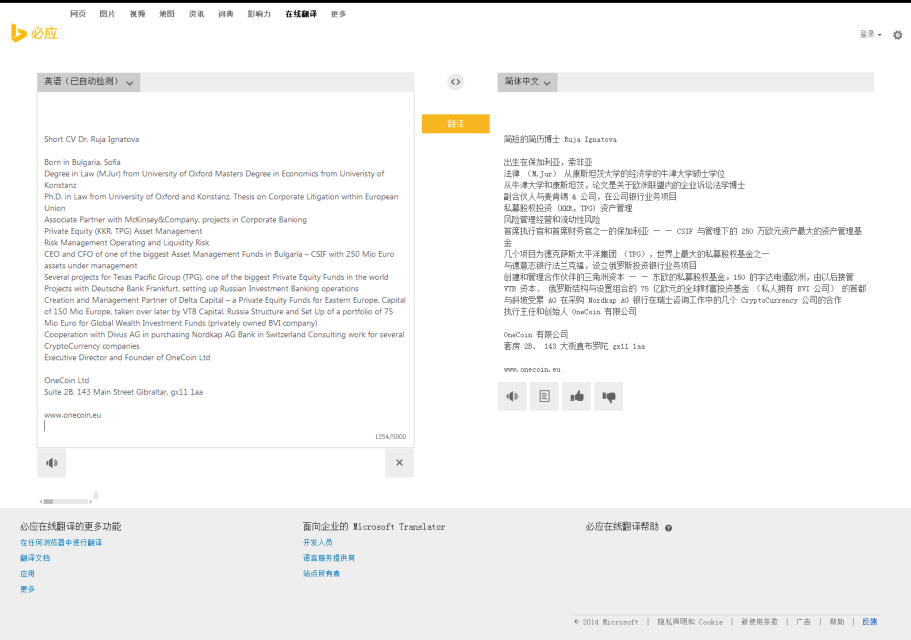Rate the translation with thumbs up
The image size is (911, 640).
(x=576, y=397)
